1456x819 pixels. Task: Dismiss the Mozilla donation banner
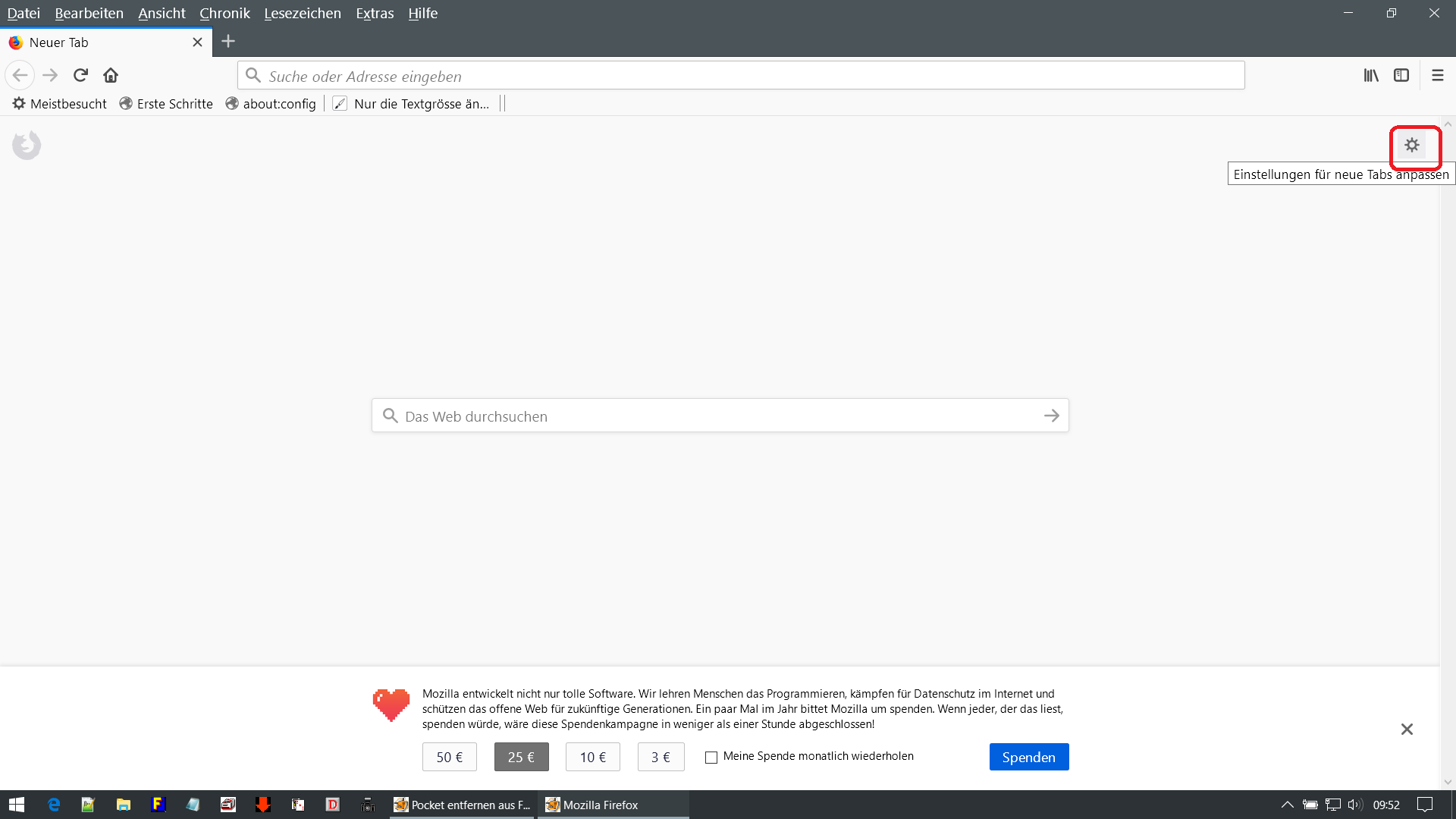point(1407,729)
